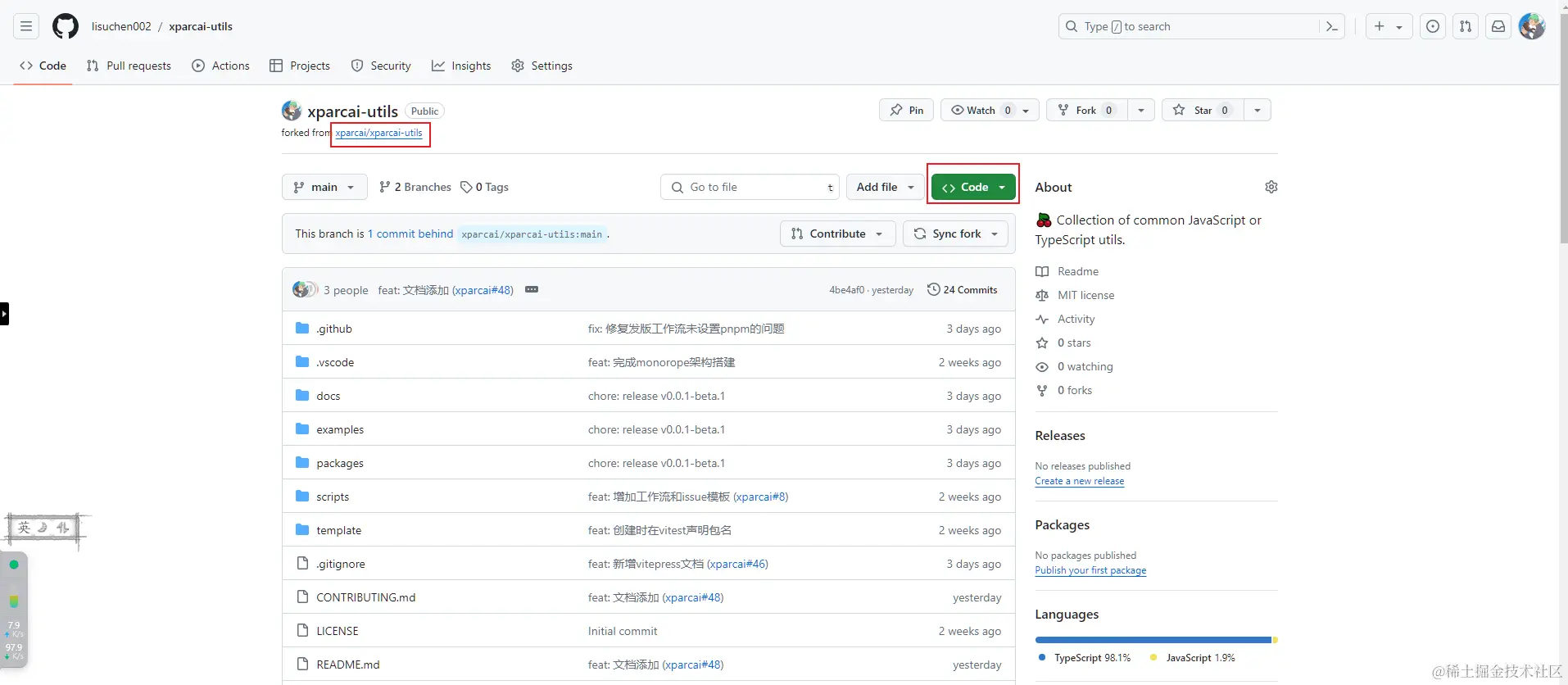View the 2 Branches link

tap(415, 187)
